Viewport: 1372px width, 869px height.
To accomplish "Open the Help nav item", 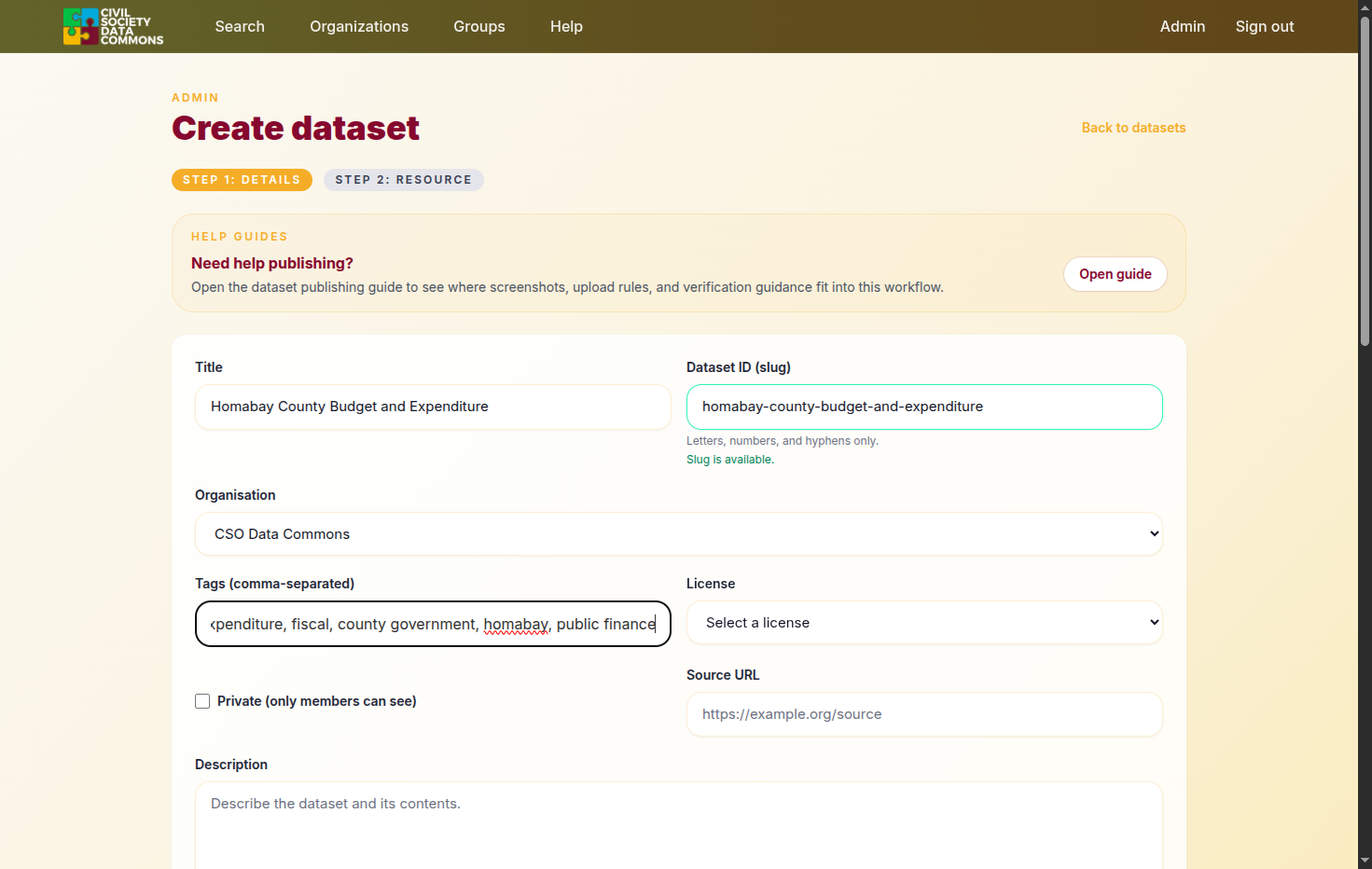I will [x=566, y=26].
